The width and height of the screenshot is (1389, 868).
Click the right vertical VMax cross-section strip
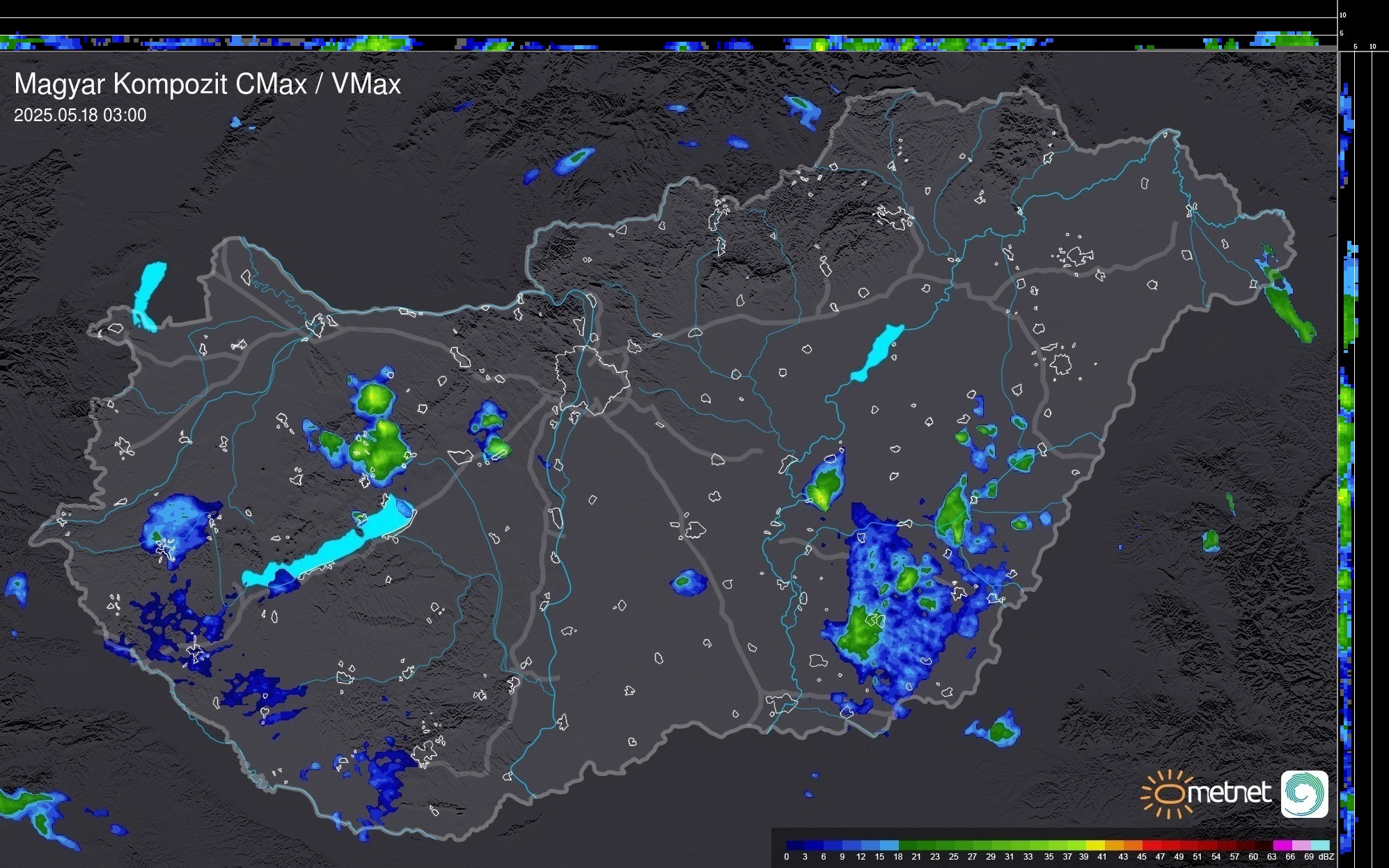(x=1347, y=452)
